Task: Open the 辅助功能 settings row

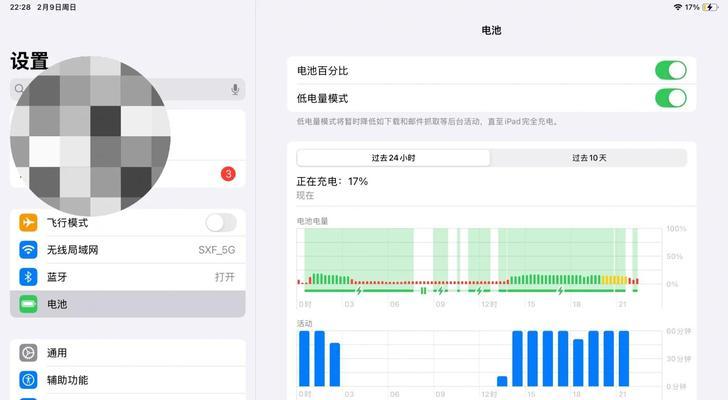Action: tap(128, 380)
